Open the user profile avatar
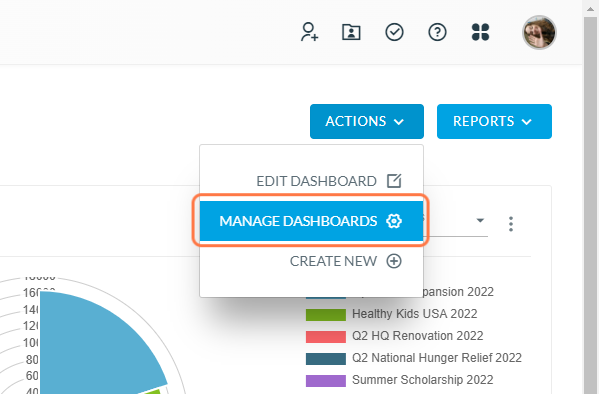 click(539, 32)
